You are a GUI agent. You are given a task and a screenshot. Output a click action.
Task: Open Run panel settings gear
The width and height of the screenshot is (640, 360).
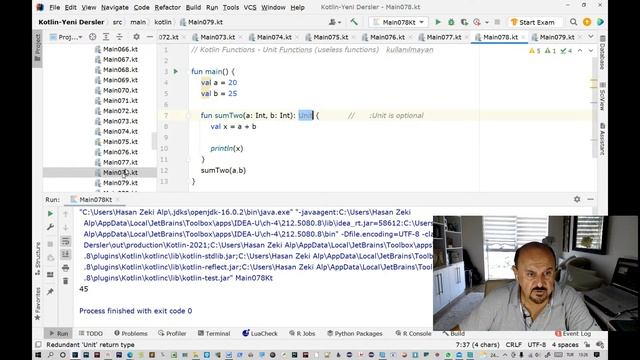click(x=577, y=199)
